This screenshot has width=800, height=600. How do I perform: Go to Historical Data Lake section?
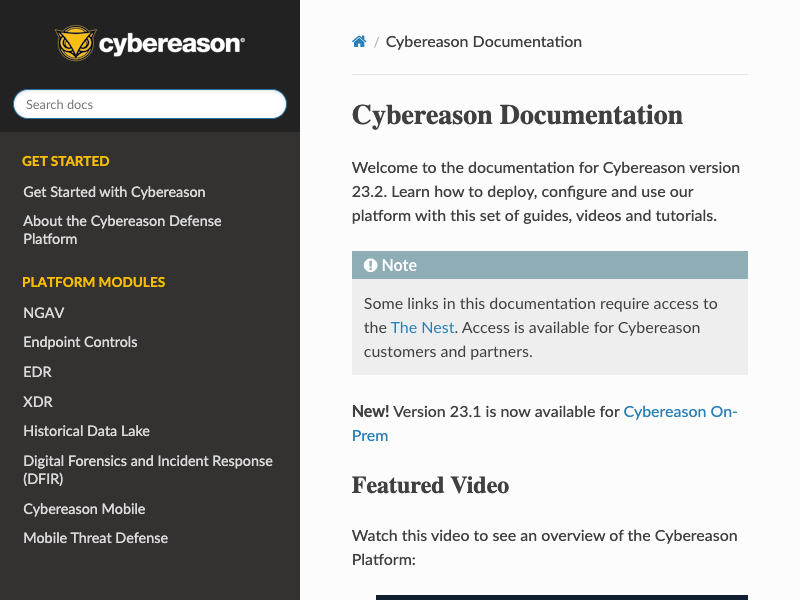86,431
